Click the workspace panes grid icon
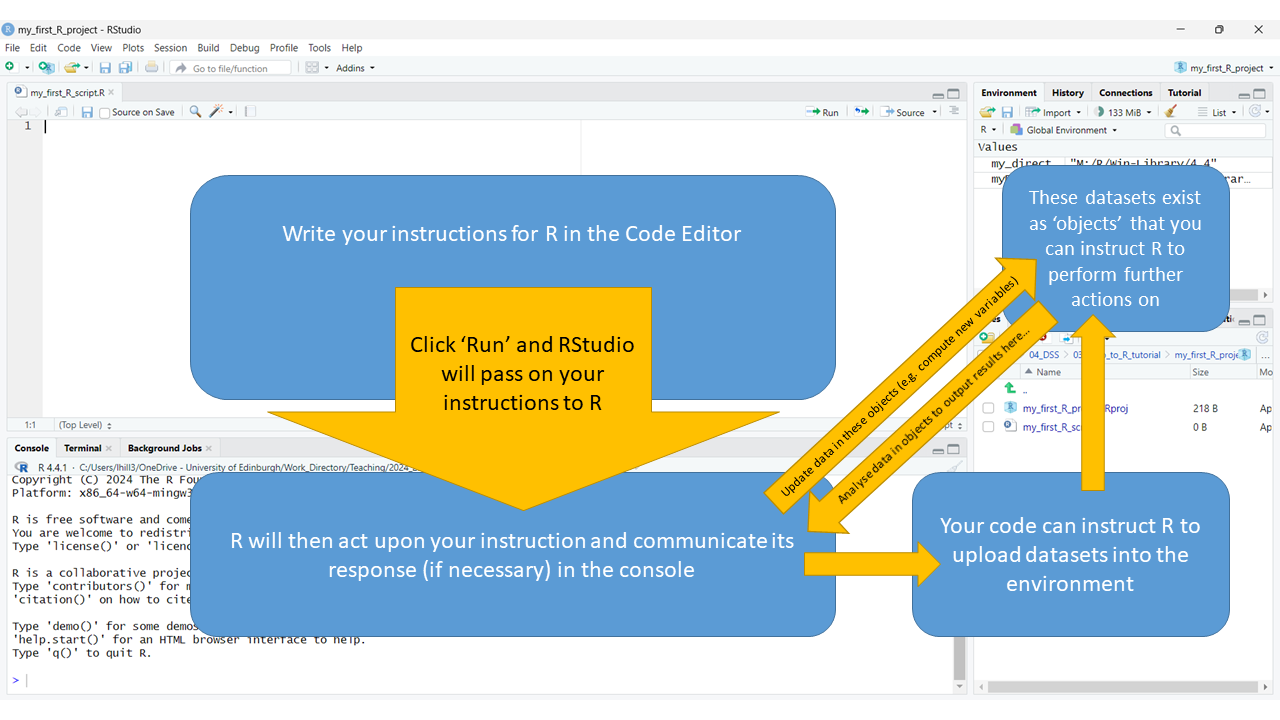The height and width of the screenshot is (720, 1280). (x=312, y=67)
